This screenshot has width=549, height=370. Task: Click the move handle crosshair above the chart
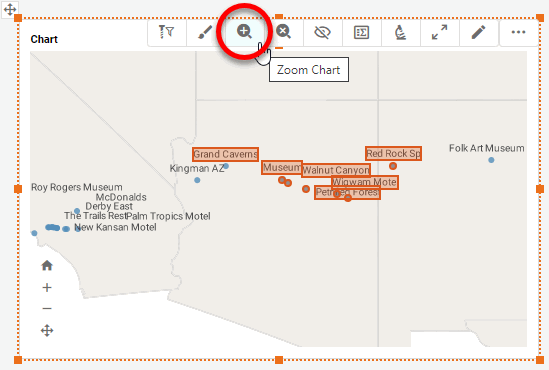coord(10,9)
